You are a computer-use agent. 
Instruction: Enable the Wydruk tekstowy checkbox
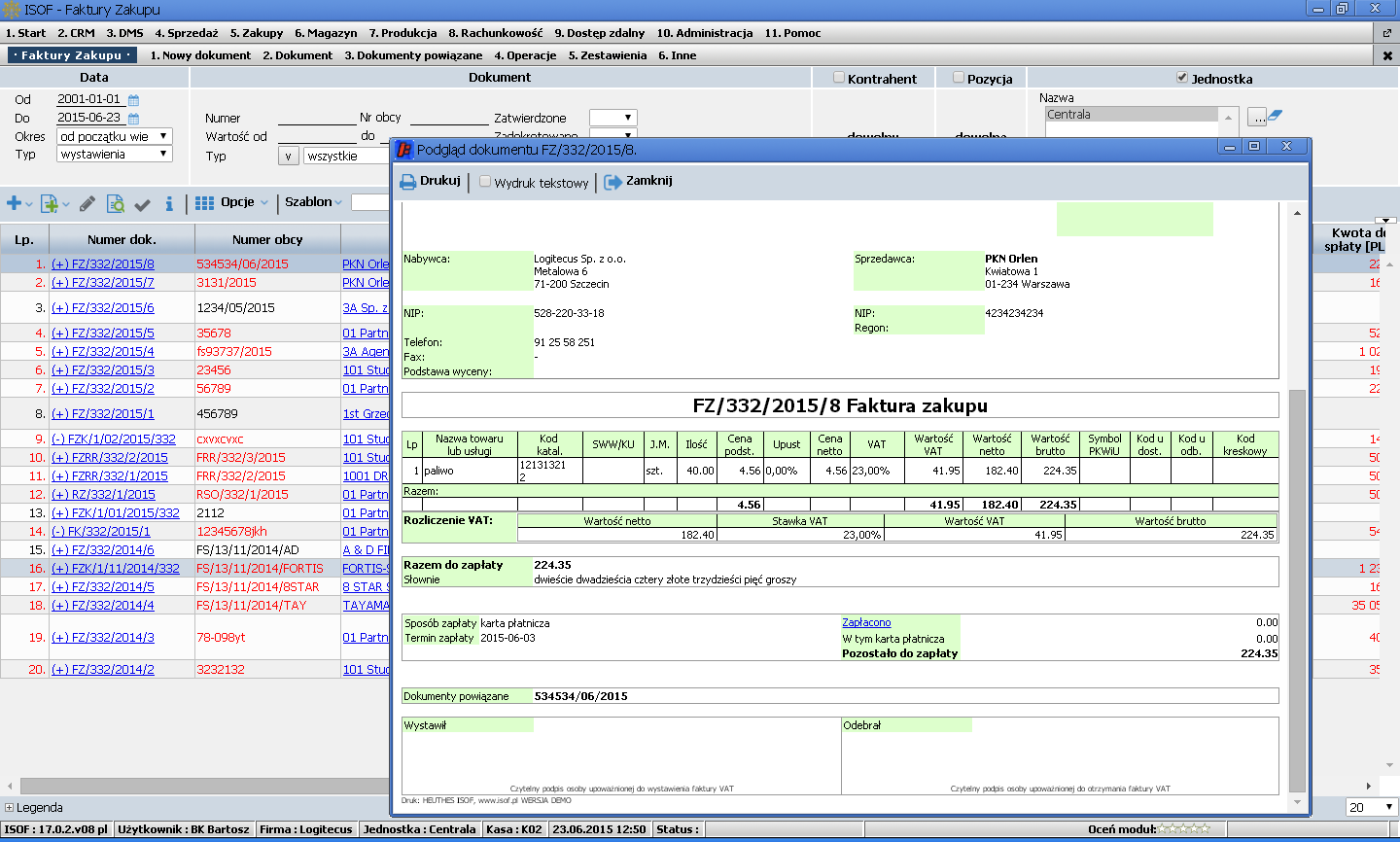pyautogui.click(x=485, y=182)
